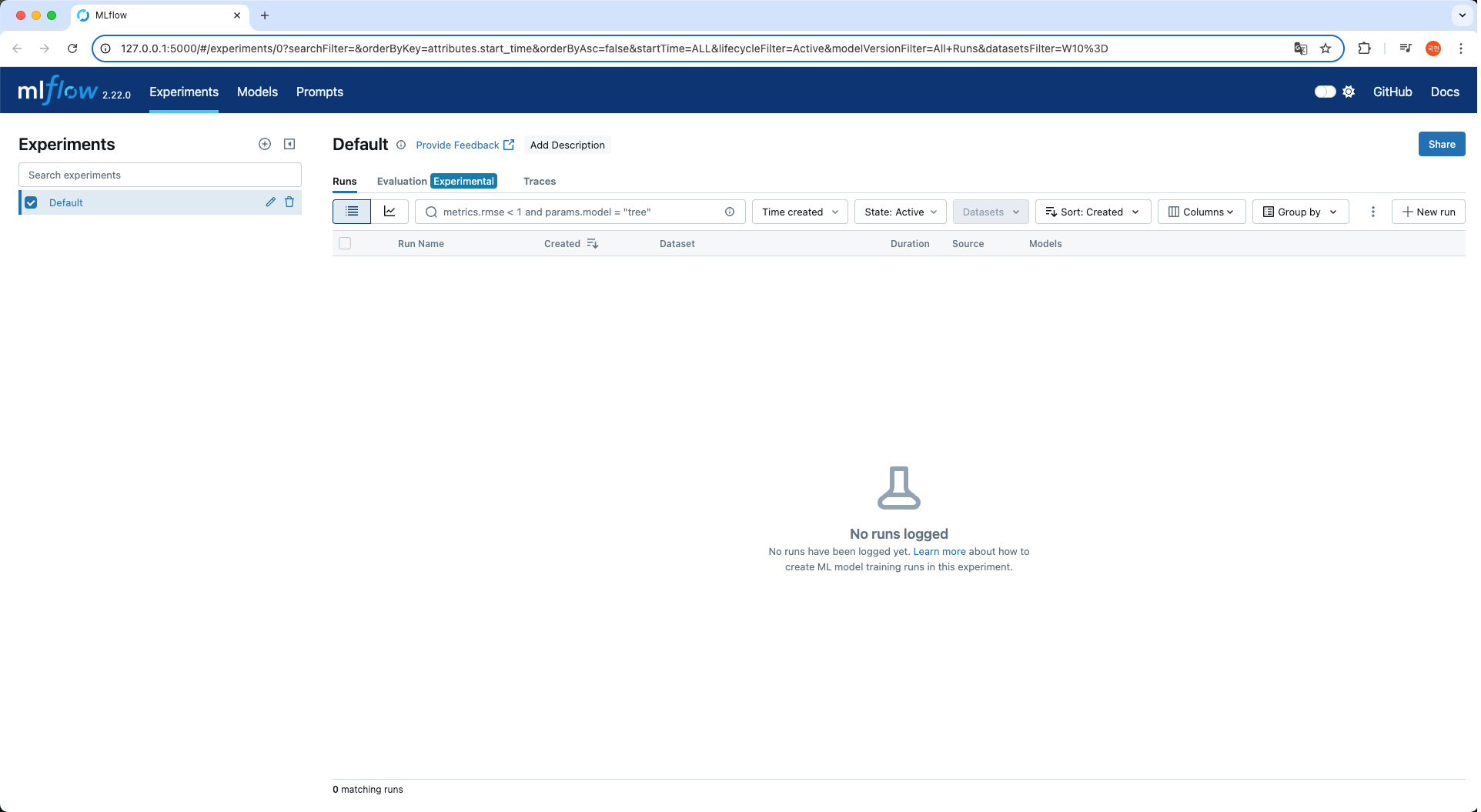The image size is (1481, 812).
Task: Open the Learn more link
Action: tap(939, 551)
